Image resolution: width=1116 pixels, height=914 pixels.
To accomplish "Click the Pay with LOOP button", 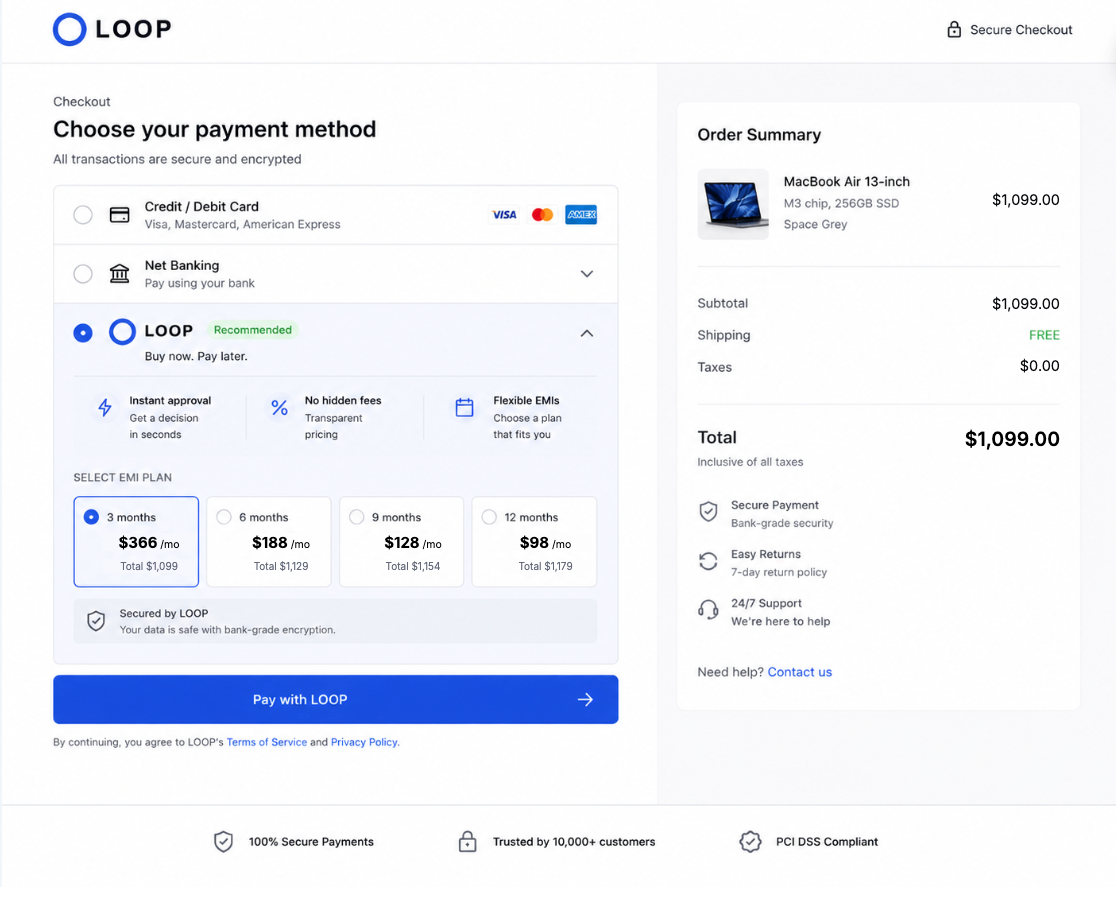I will (x=336, y=700).
